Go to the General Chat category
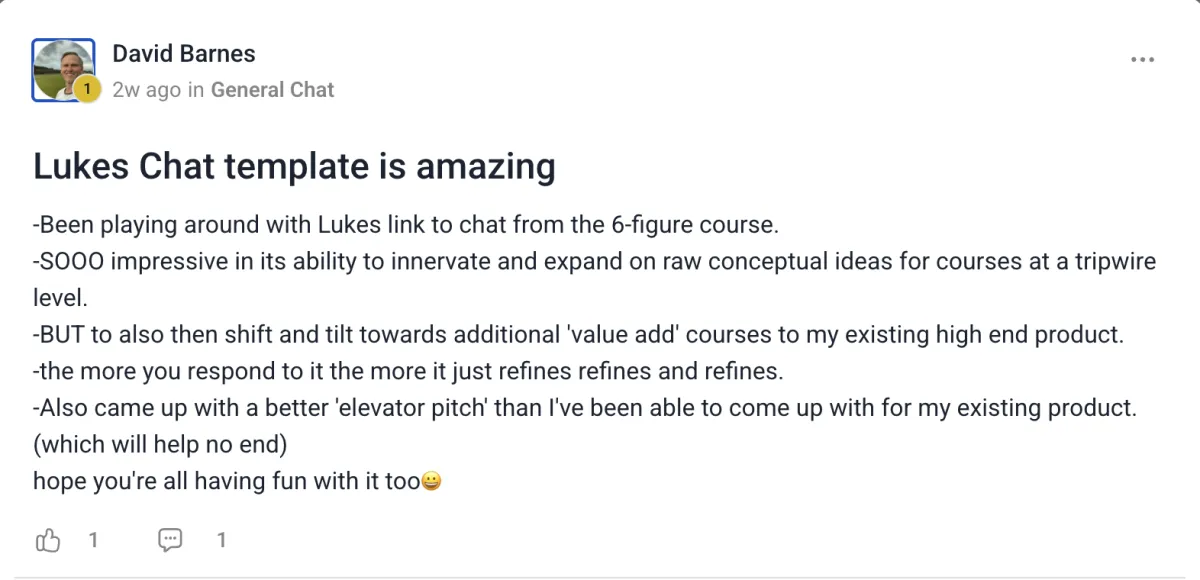Screen dimensions: 1200x580 [272, 90]
